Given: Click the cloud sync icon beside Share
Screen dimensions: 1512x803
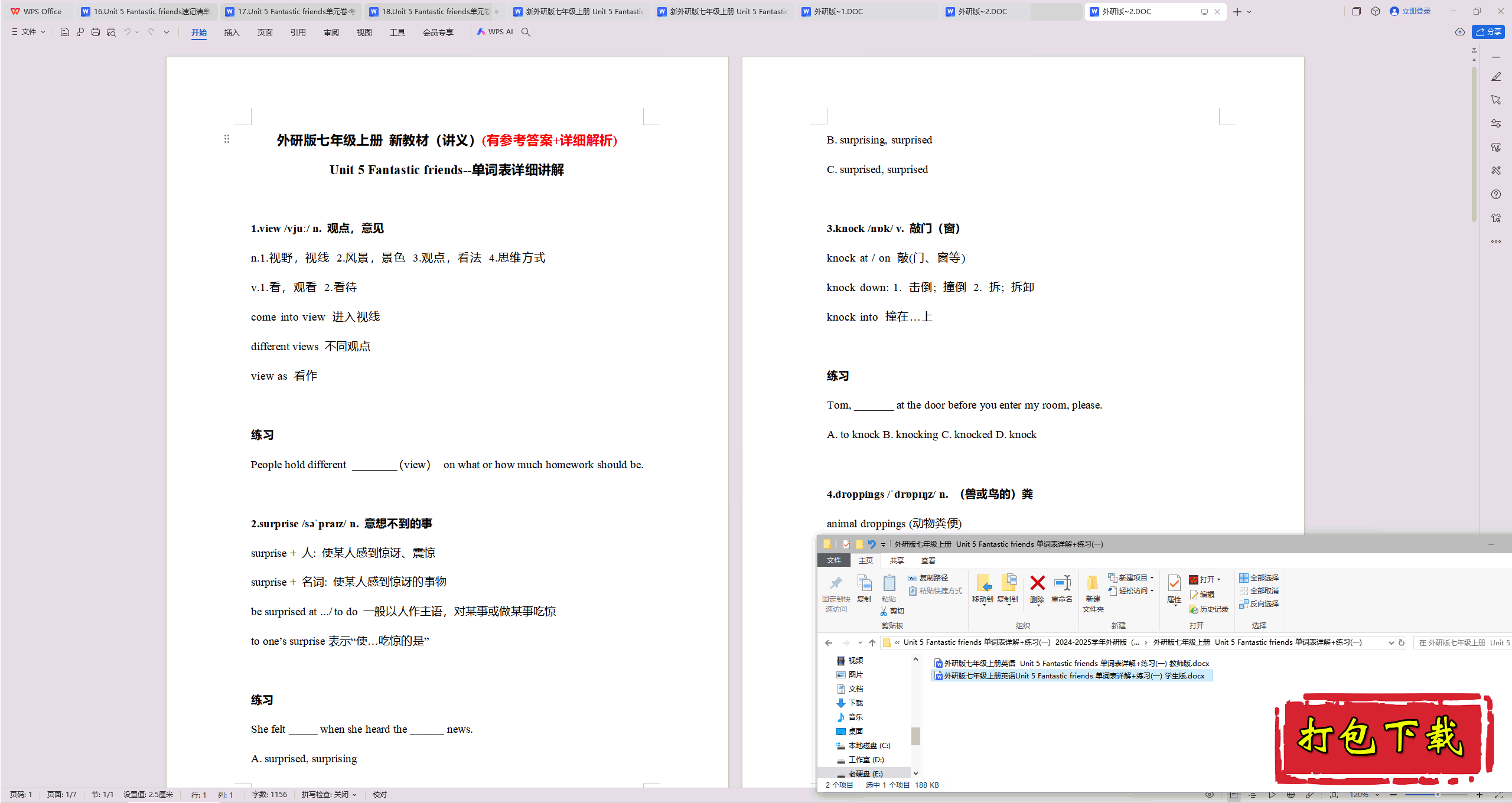Looking at the screenshot, I should coord(1459,32).
